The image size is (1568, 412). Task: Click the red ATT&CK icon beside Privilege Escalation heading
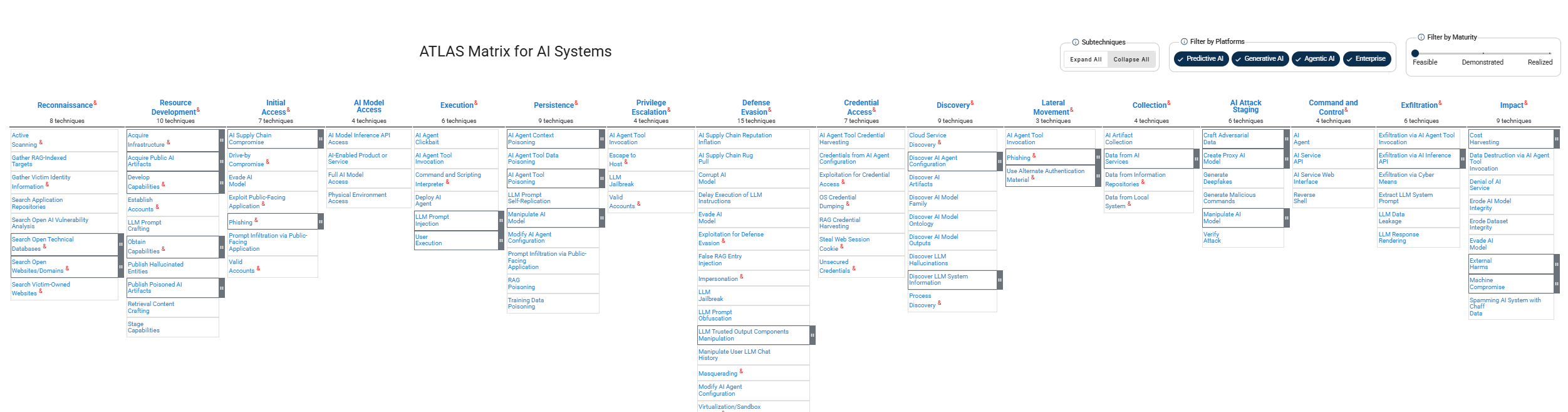[669, 110]
